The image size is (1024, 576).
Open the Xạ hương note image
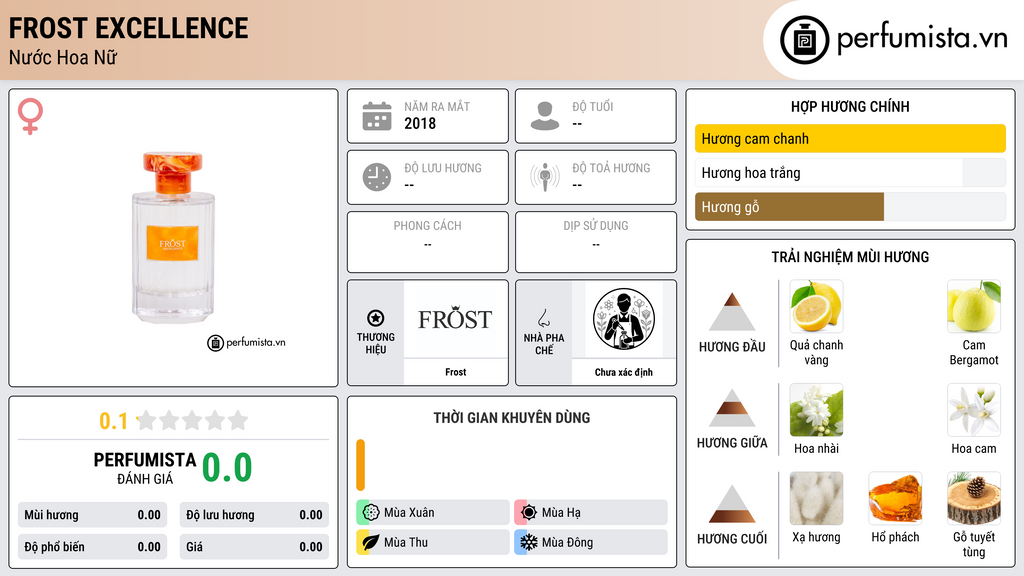816,498
